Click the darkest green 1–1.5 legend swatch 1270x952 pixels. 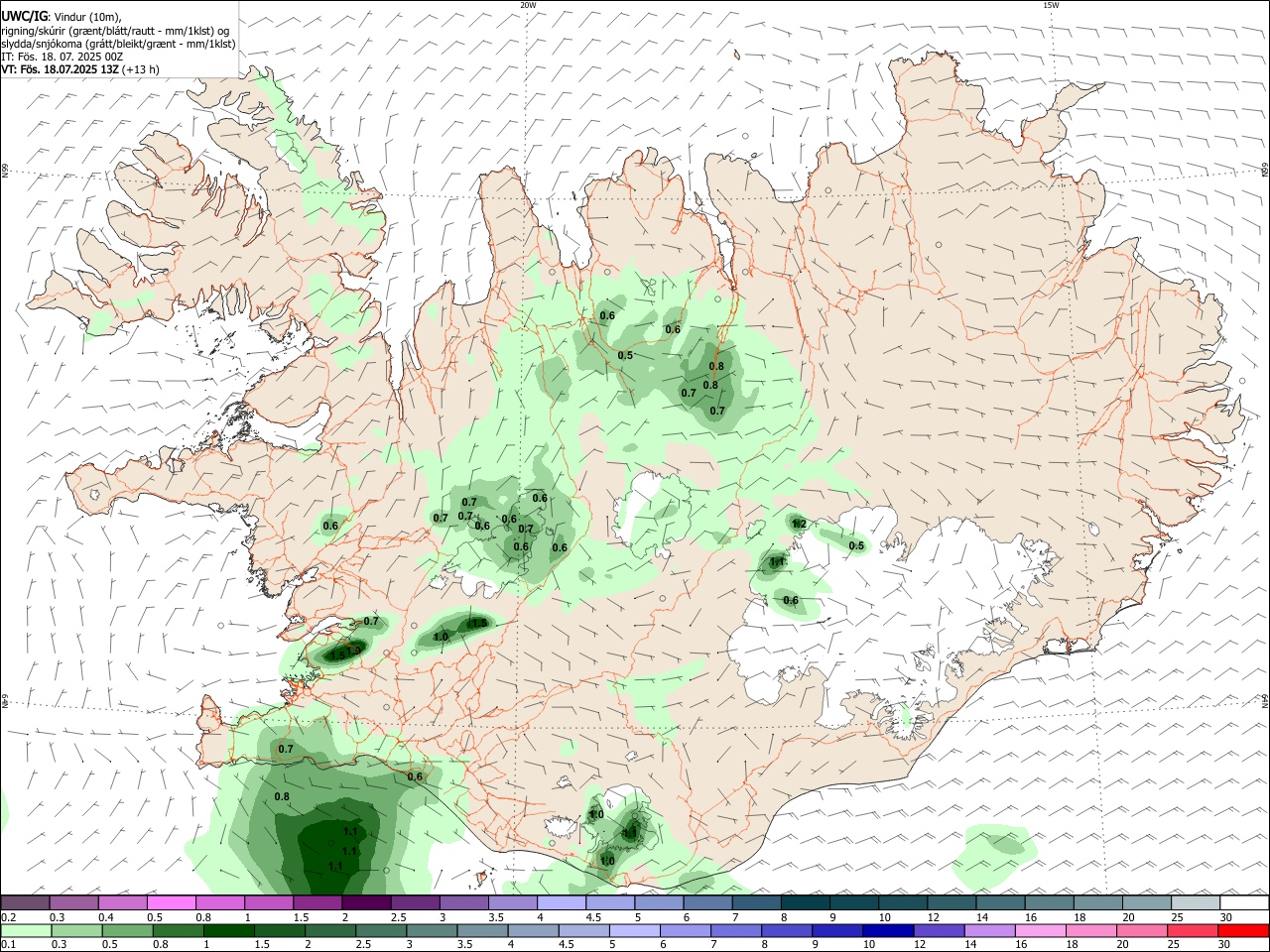click(229, 930)
